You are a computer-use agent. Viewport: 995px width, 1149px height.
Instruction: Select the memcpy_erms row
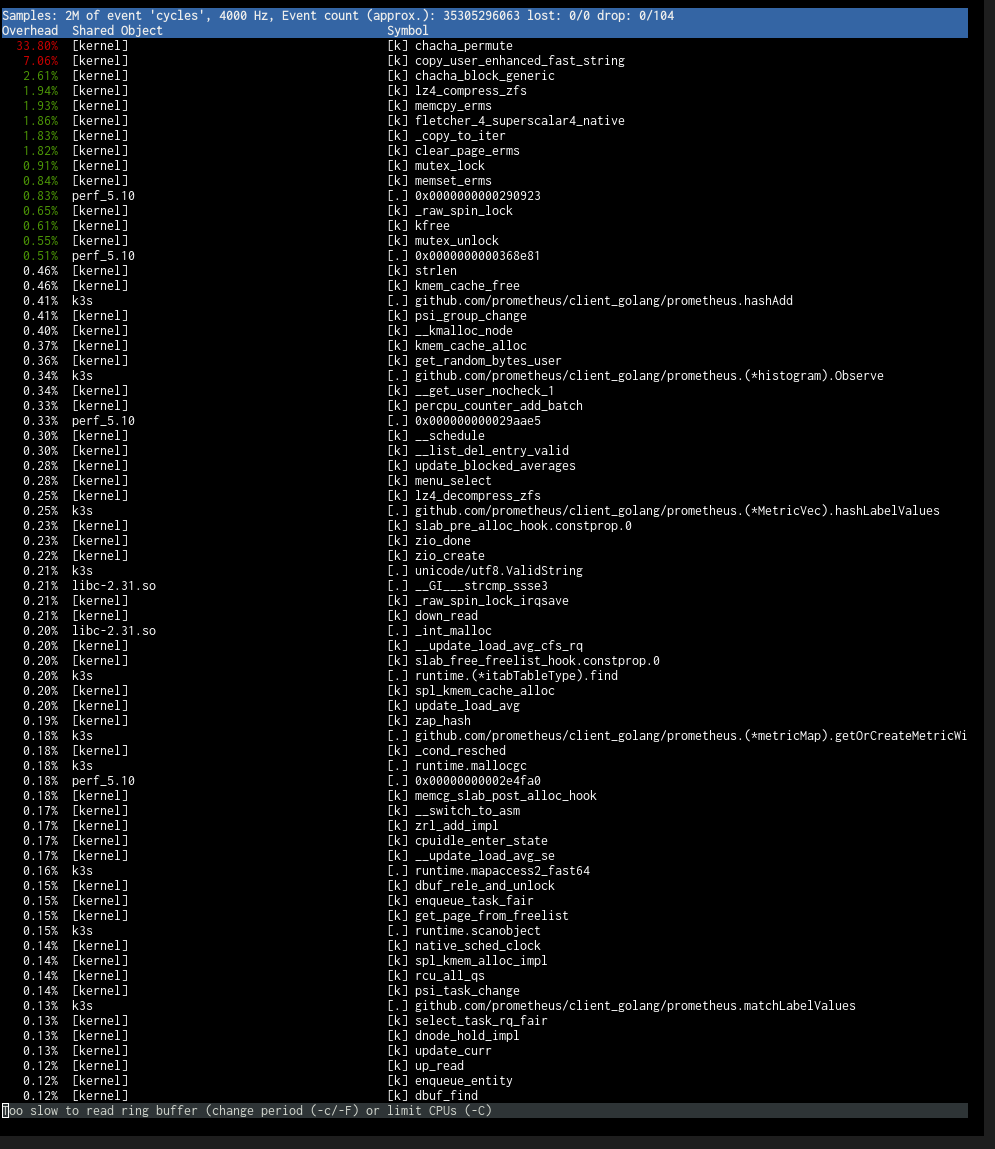click(484, 106)
